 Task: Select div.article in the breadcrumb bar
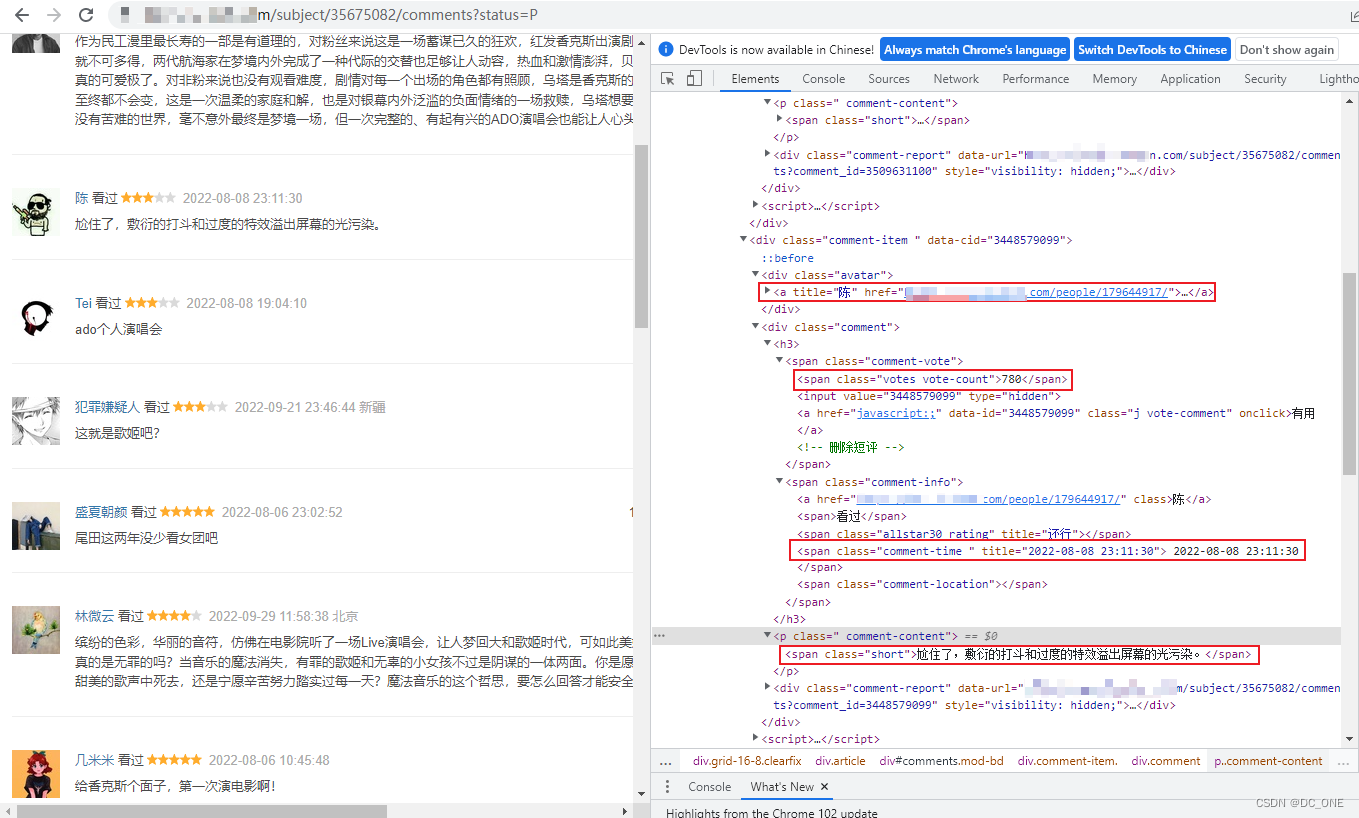840,760
